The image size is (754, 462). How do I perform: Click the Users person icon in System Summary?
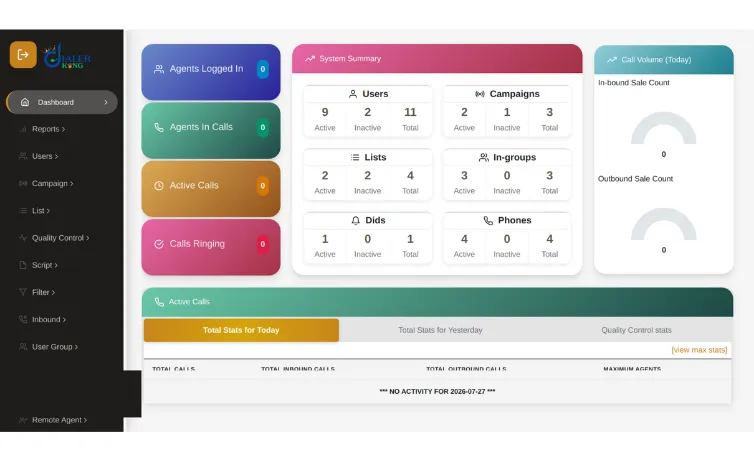pos(353,94)
